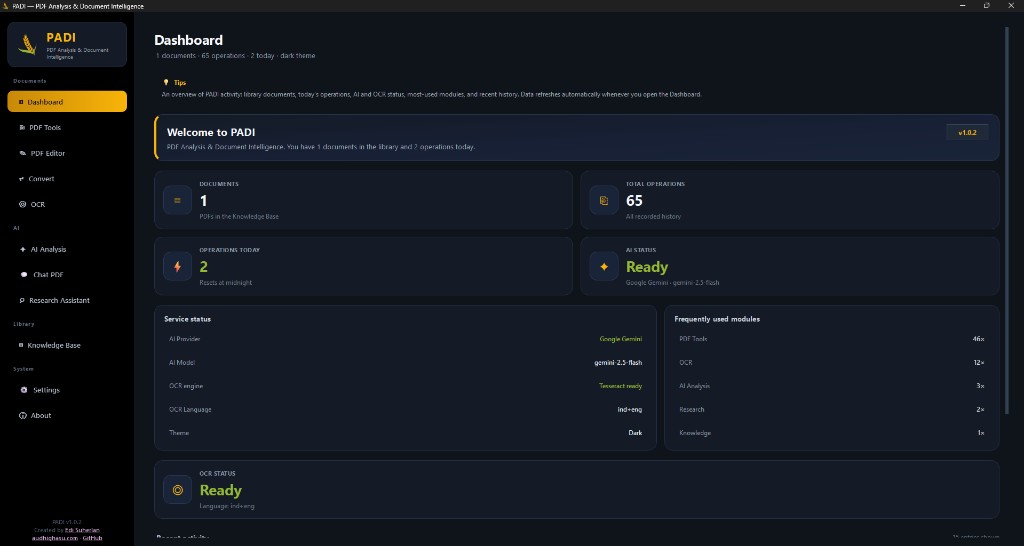Click the OCR sidebar icon
Screen dimensions: 1024x546
point(23,204)
